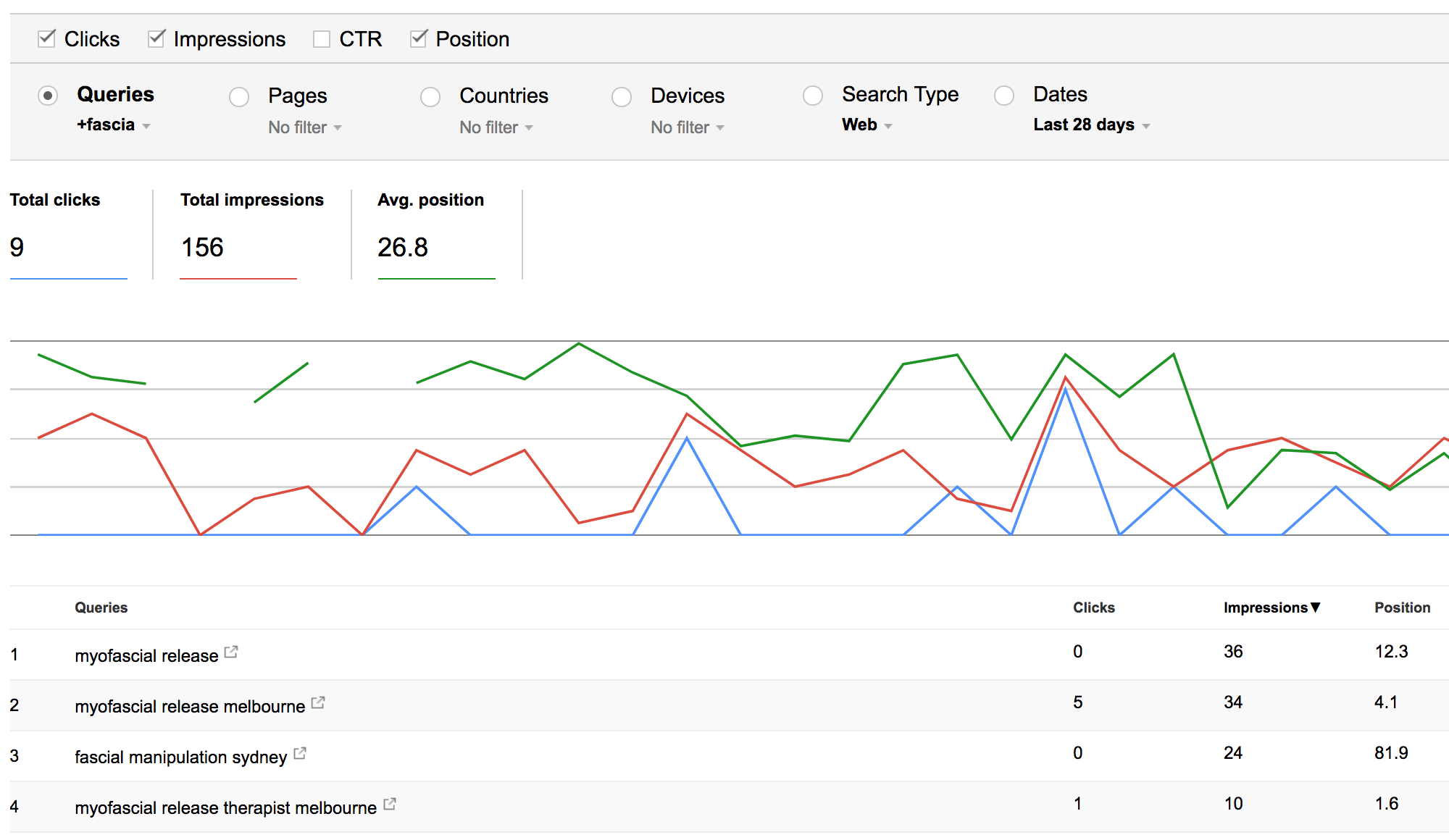This screenshot has height=840, width=1449.
Task: Select the Pages radio button
Action: 239,96
